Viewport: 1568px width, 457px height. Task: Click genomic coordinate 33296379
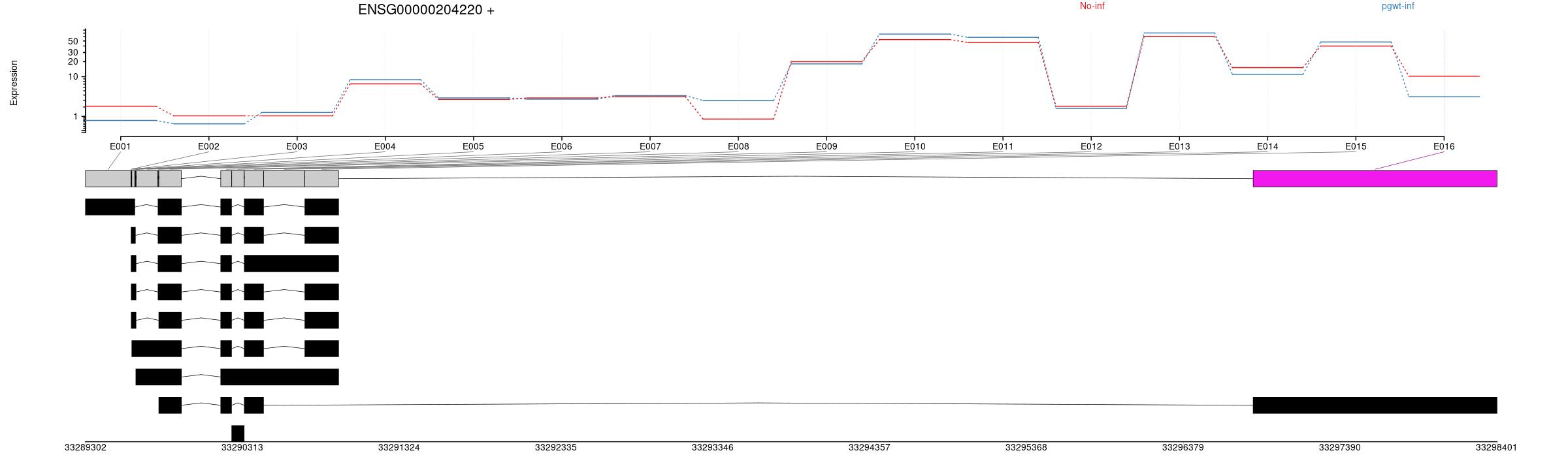tap(1183, 448)
